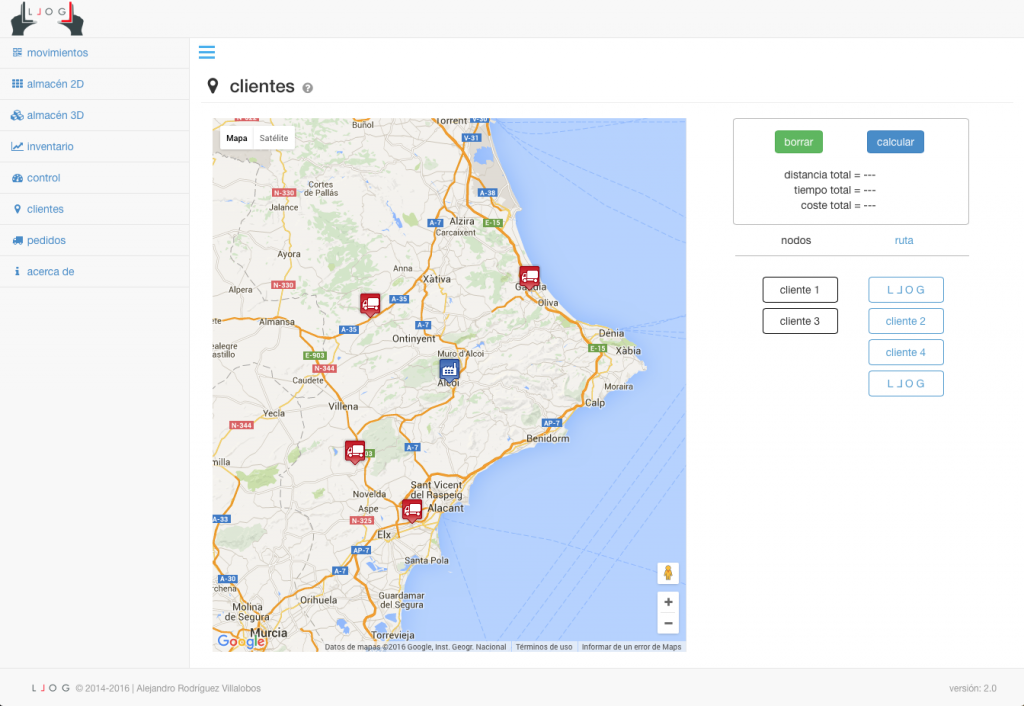1024x706 pixels.
Task: Select the movimientos grid icon in sidebar
Action: click(18, 52)
